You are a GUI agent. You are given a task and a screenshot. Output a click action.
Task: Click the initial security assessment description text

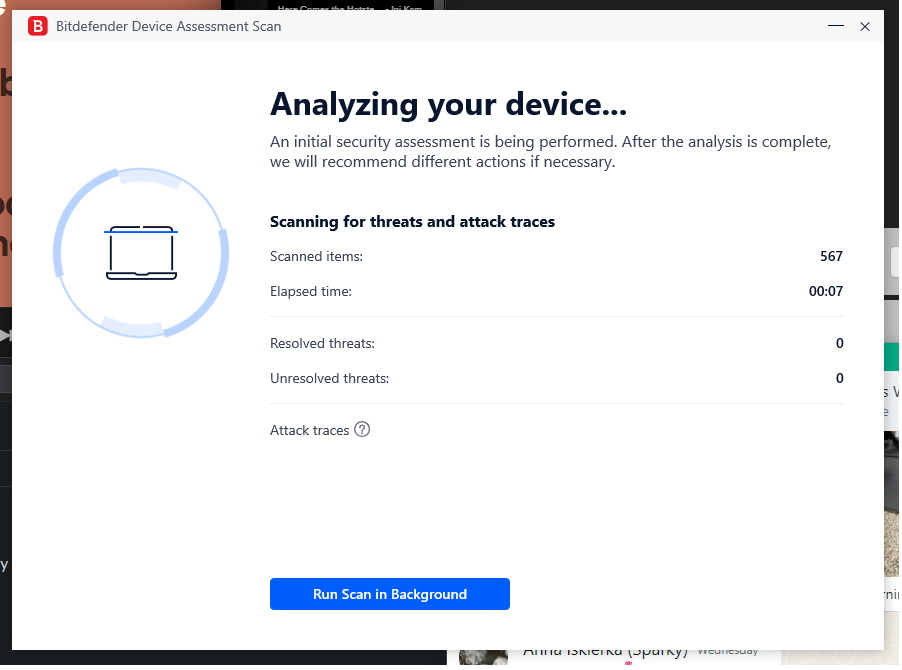pos(550,151)
